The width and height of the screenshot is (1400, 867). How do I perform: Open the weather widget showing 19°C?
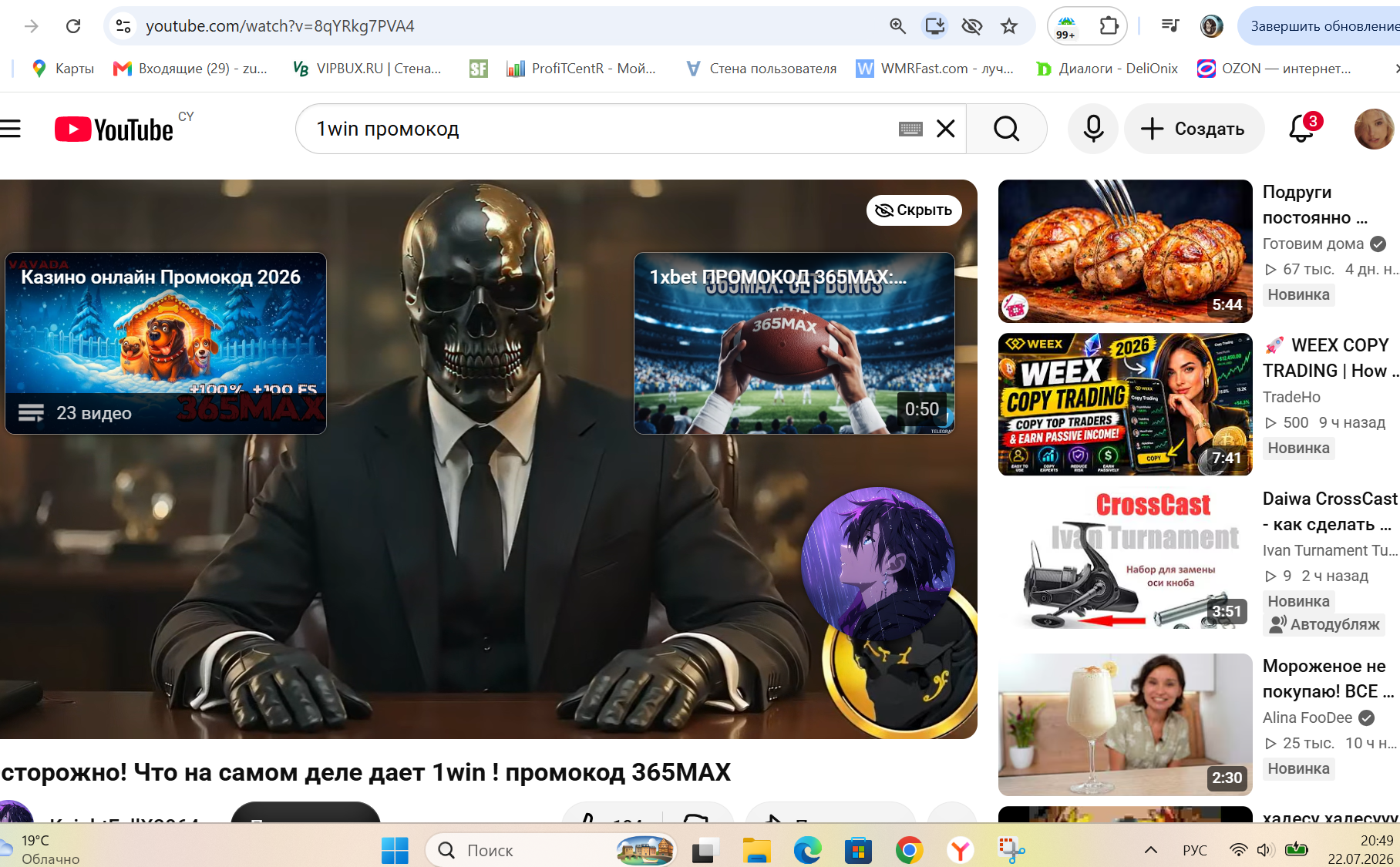coord(41,849)
